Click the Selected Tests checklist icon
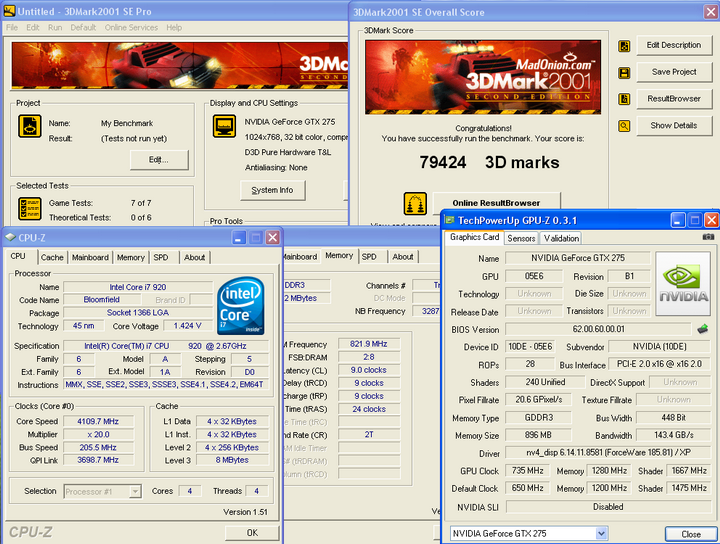Screen dimensions: 720x544 point(30,209)
